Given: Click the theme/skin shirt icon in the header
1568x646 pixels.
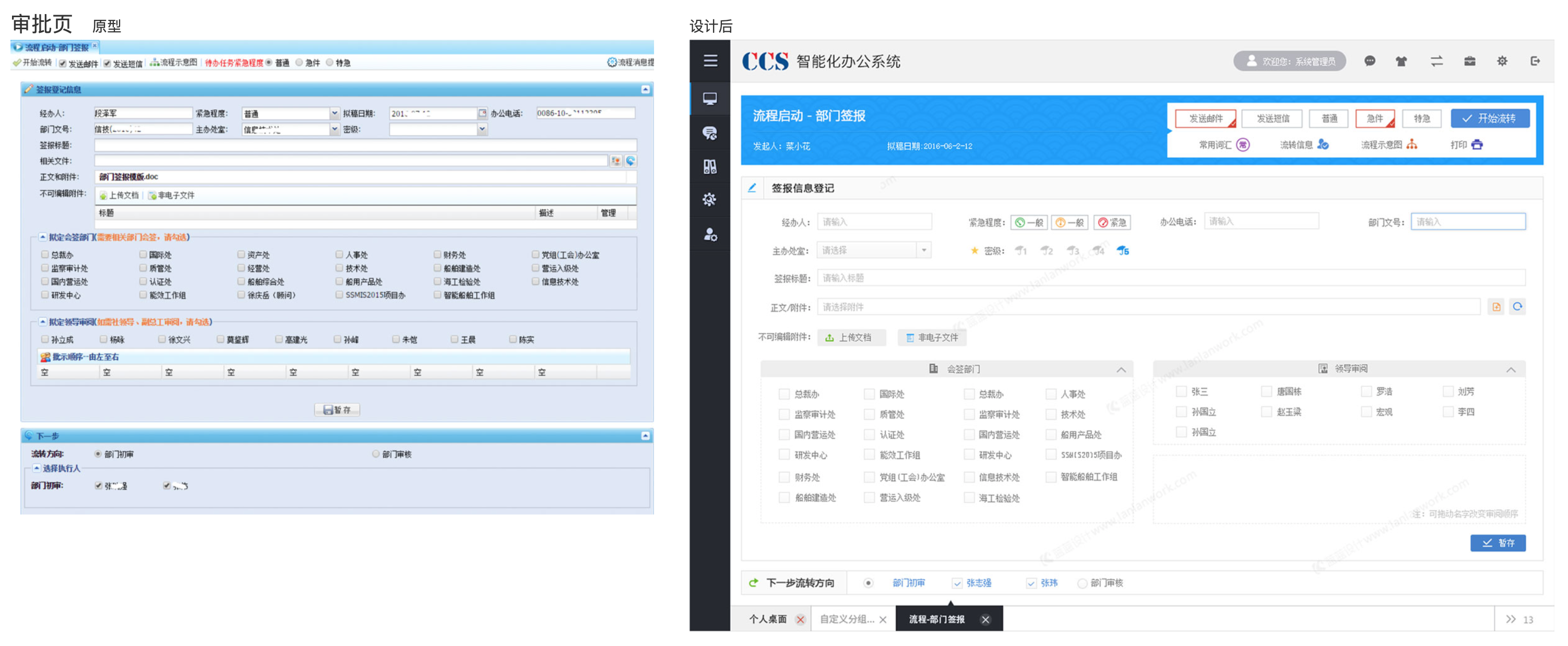Looking at the screenshot, I should point(1401,61).
